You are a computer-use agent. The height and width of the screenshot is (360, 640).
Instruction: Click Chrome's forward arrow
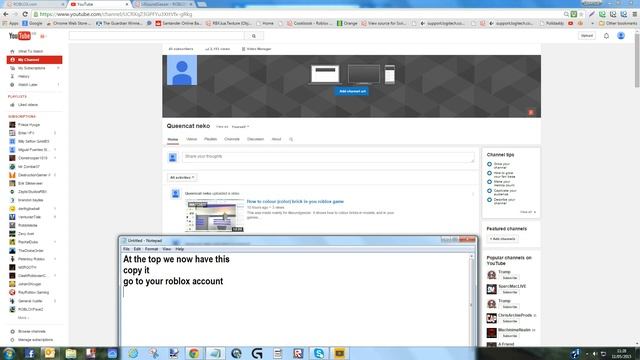pyautogui.click(x=16, y=14)
